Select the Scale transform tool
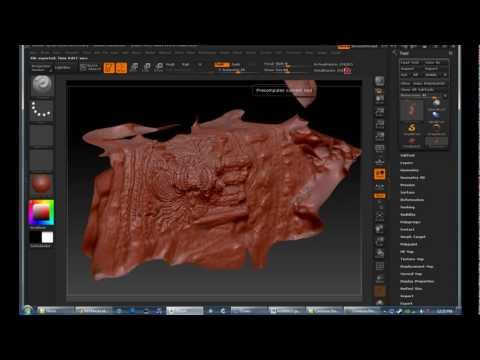Screen dimensions: 480x360 tap(147, 67)
